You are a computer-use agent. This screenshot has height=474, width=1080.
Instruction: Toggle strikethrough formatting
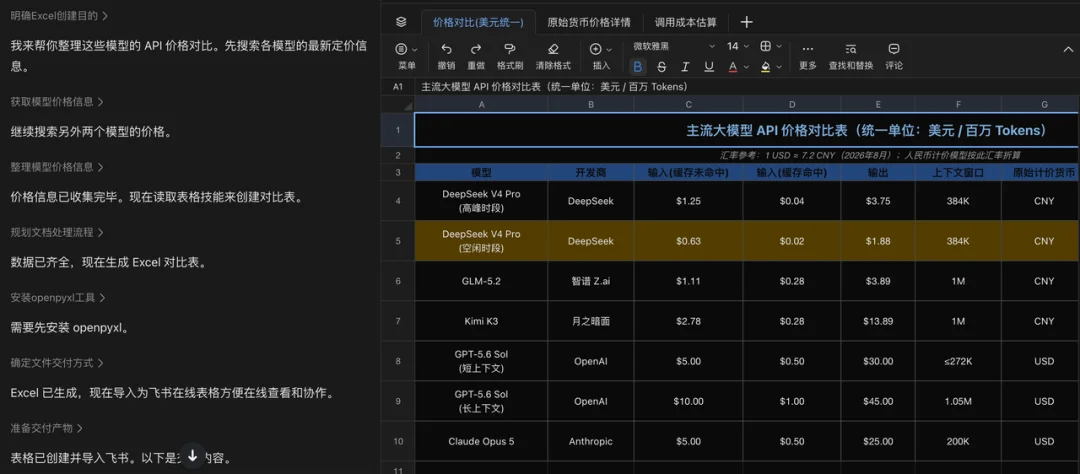(x=661, y=67)
